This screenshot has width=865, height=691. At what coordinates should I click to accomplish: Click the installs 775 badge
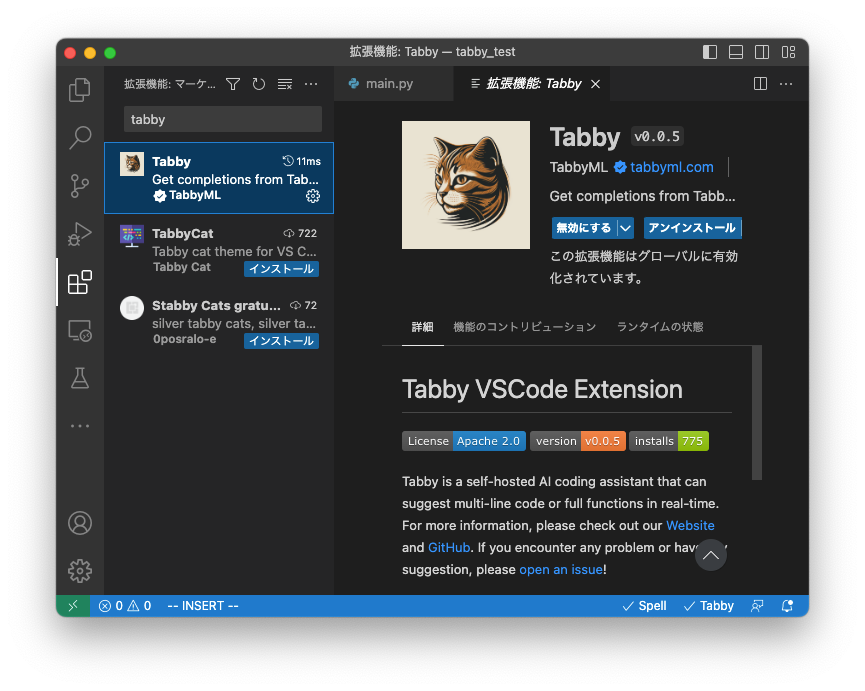(669, 441)
